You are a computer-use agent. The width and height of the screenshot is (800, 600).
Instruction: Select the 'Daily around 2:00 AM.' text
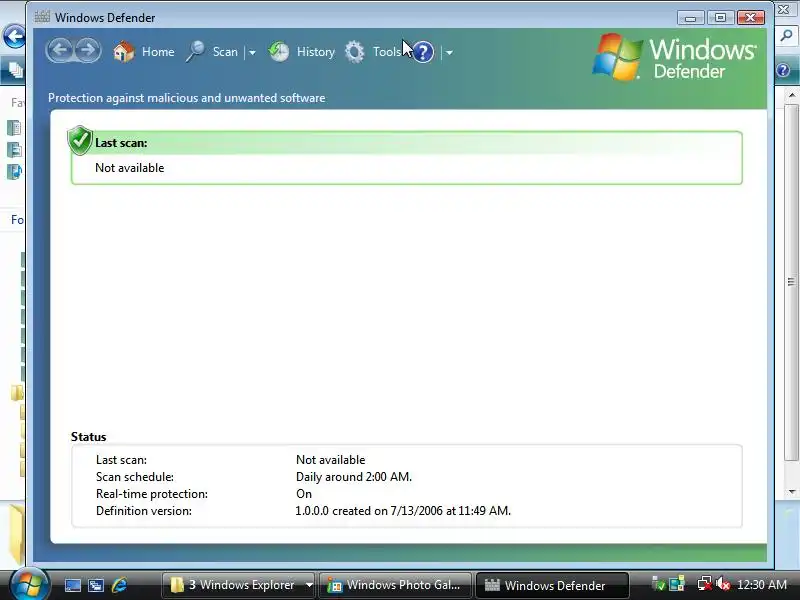tap(354, 477)
